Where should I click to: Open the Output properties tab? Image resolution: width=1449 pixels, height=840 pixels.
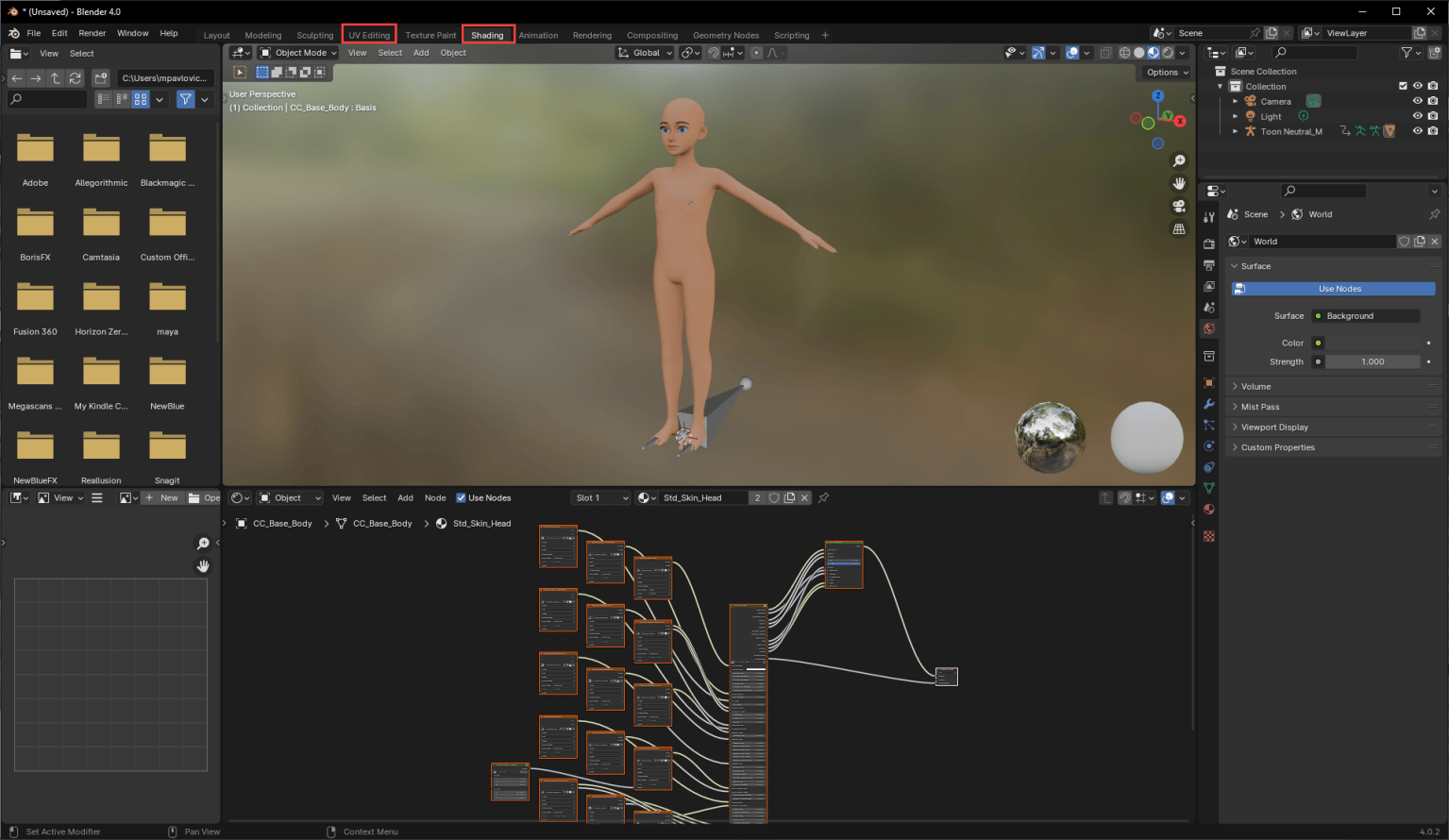(1208, 265)
